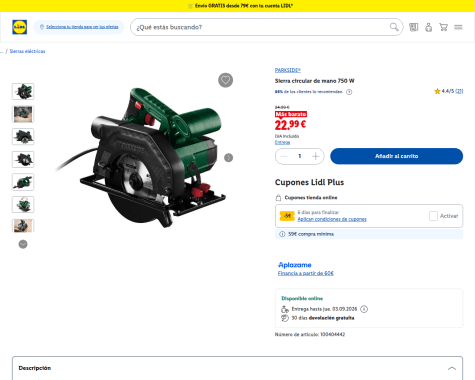Viewport: 475px width, 380px height.
Task: Open Financia a partir de 60€ link
Action: tap(306, 273)
